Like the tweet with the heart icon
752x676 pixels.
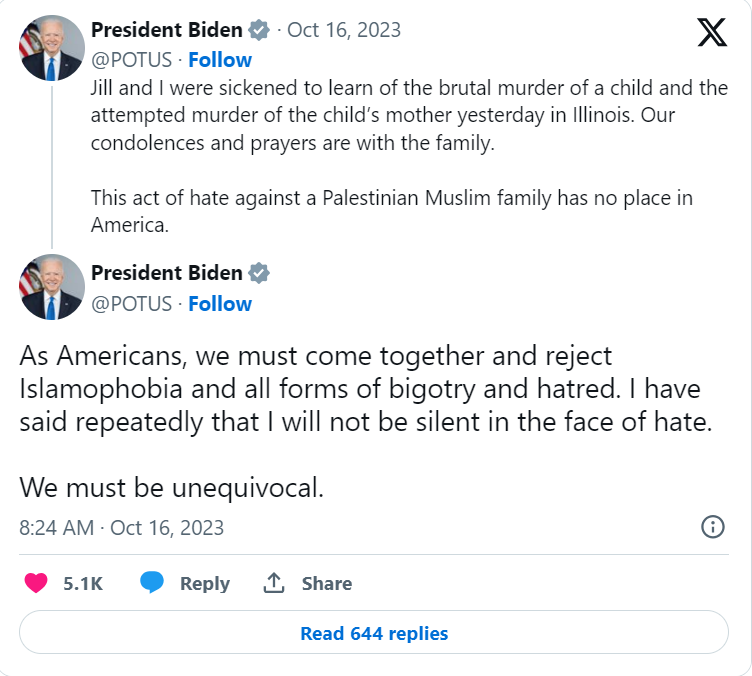pos(36,584)
